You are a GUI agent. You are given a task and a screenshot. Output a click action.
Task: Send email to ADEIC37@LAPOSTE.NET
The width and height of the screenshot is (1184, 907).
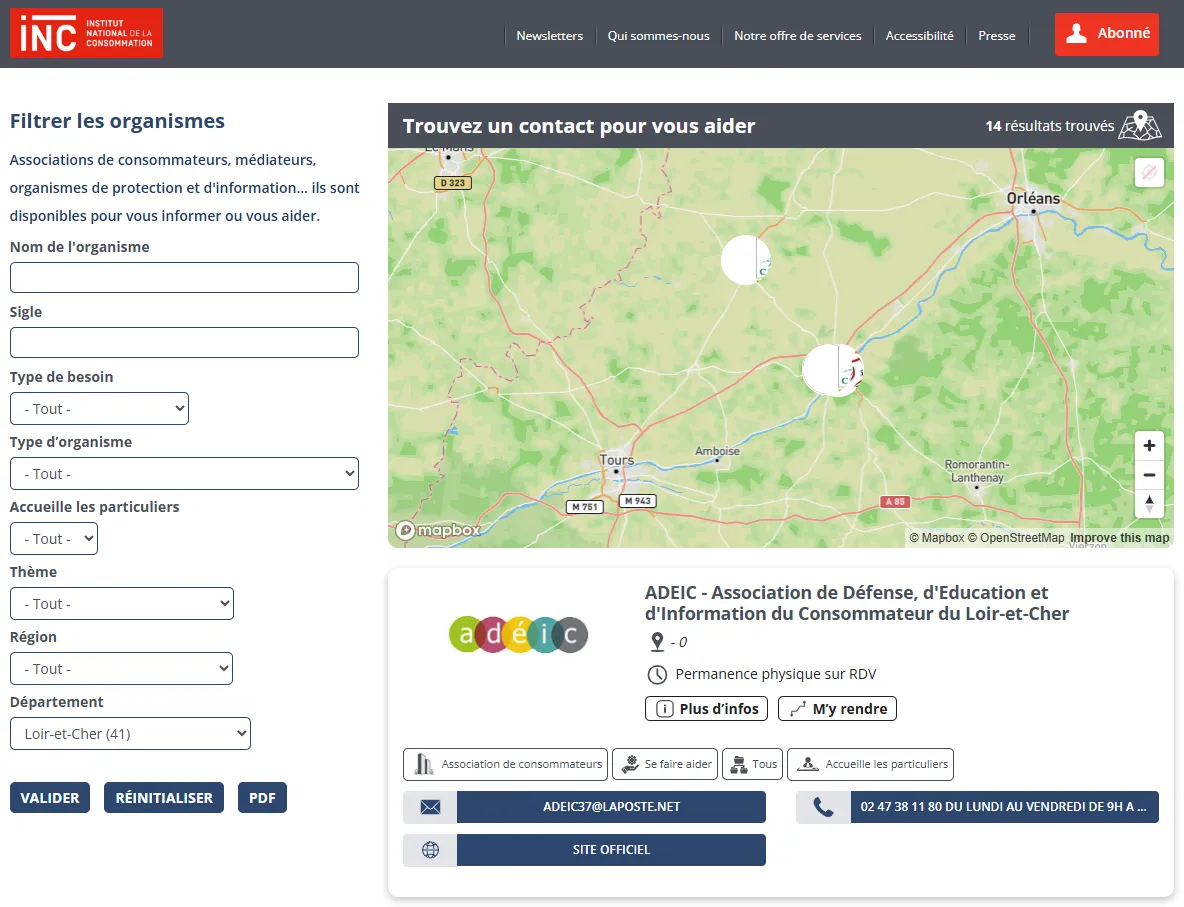(612, 807)
